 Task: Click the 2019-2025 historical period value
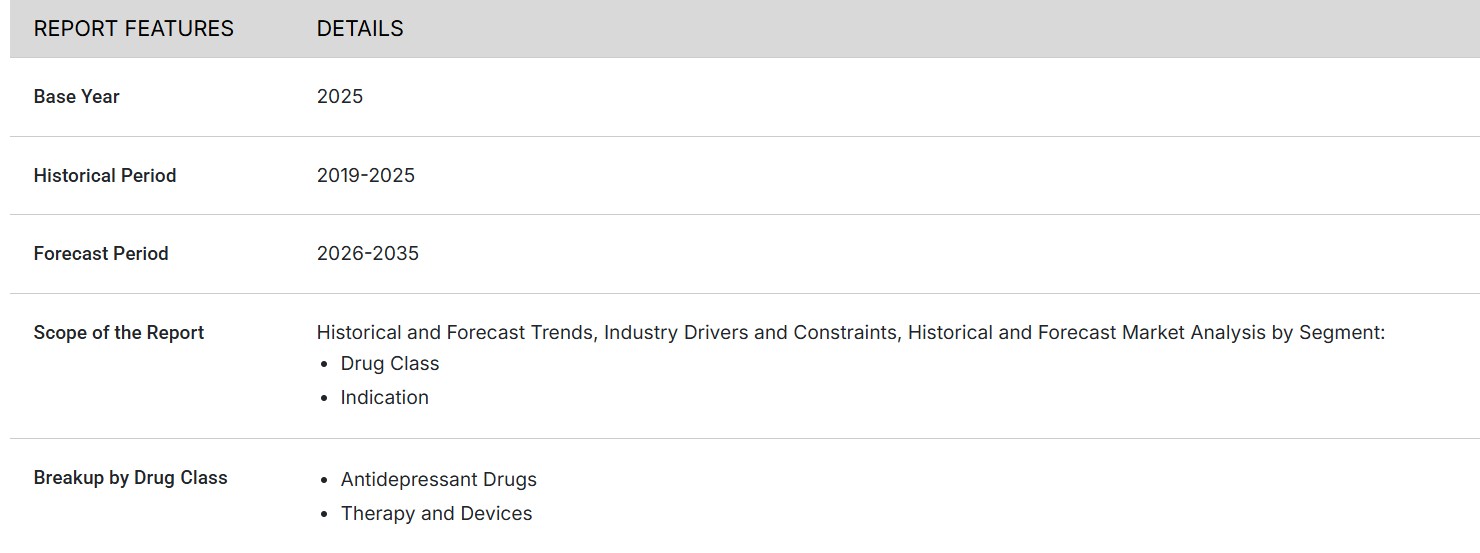365,176
